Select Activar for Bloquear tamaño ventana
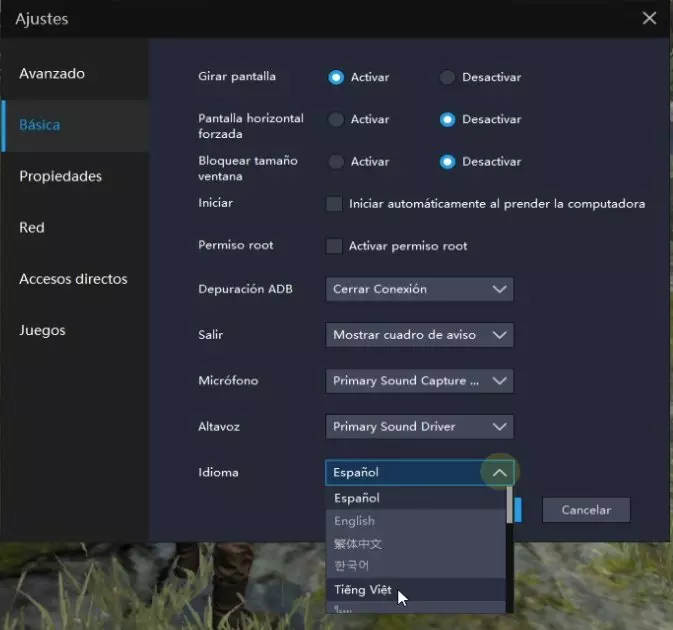 tap(336, 161)
